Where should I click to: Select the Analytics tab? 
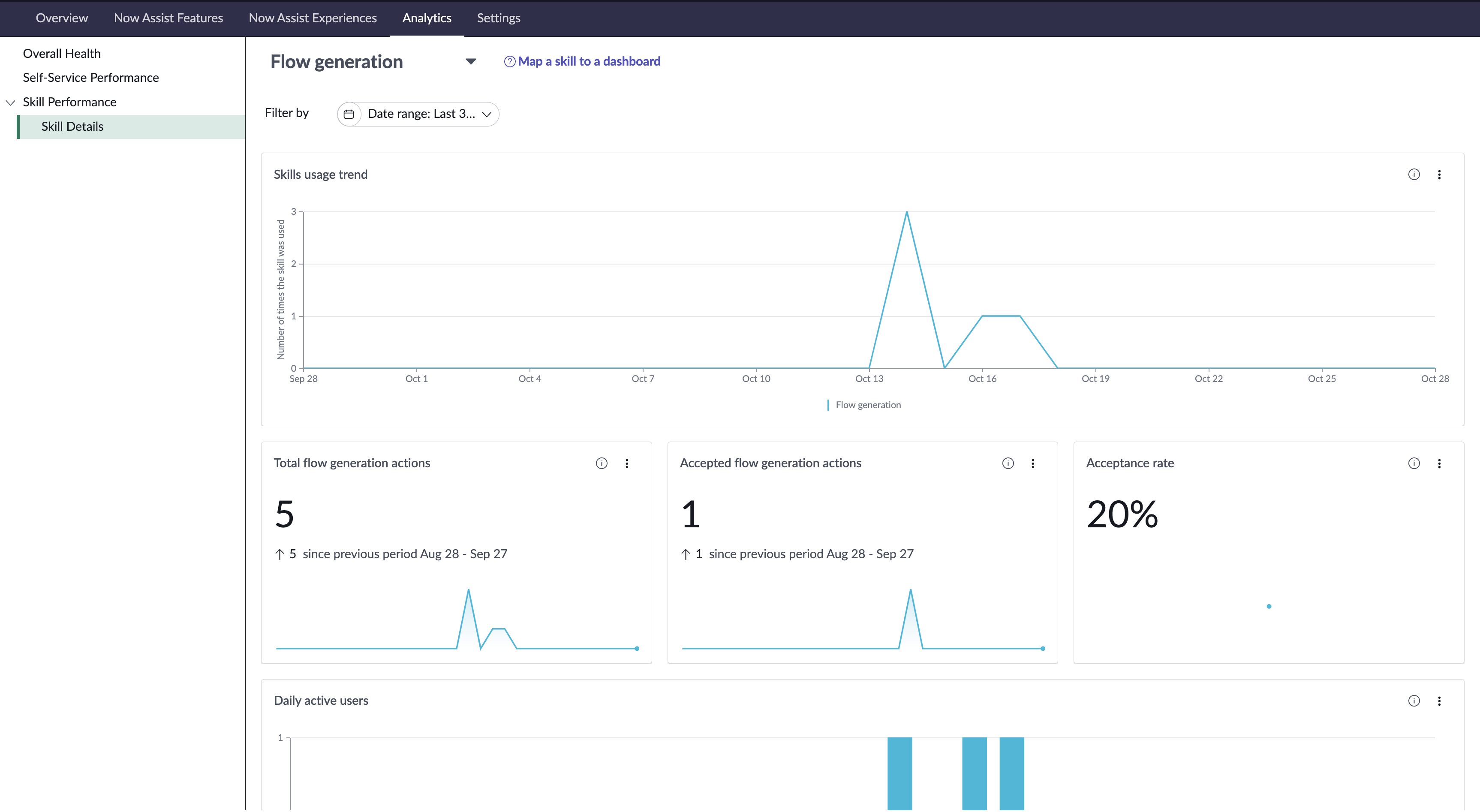tap(427, 18)
